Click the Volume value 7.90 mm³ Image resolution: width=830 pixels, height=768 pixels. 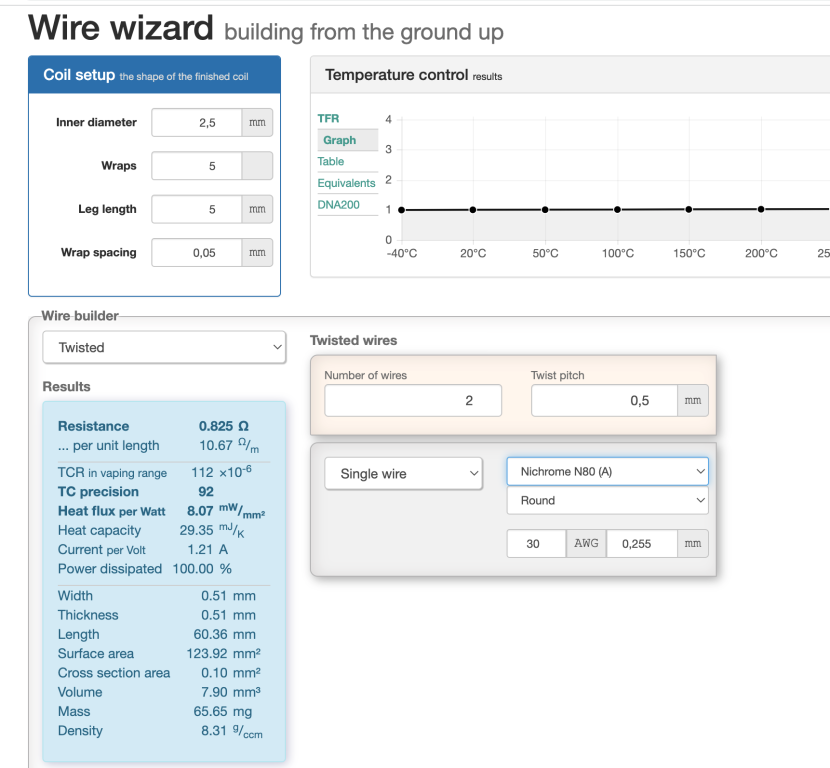pos(231,692)
